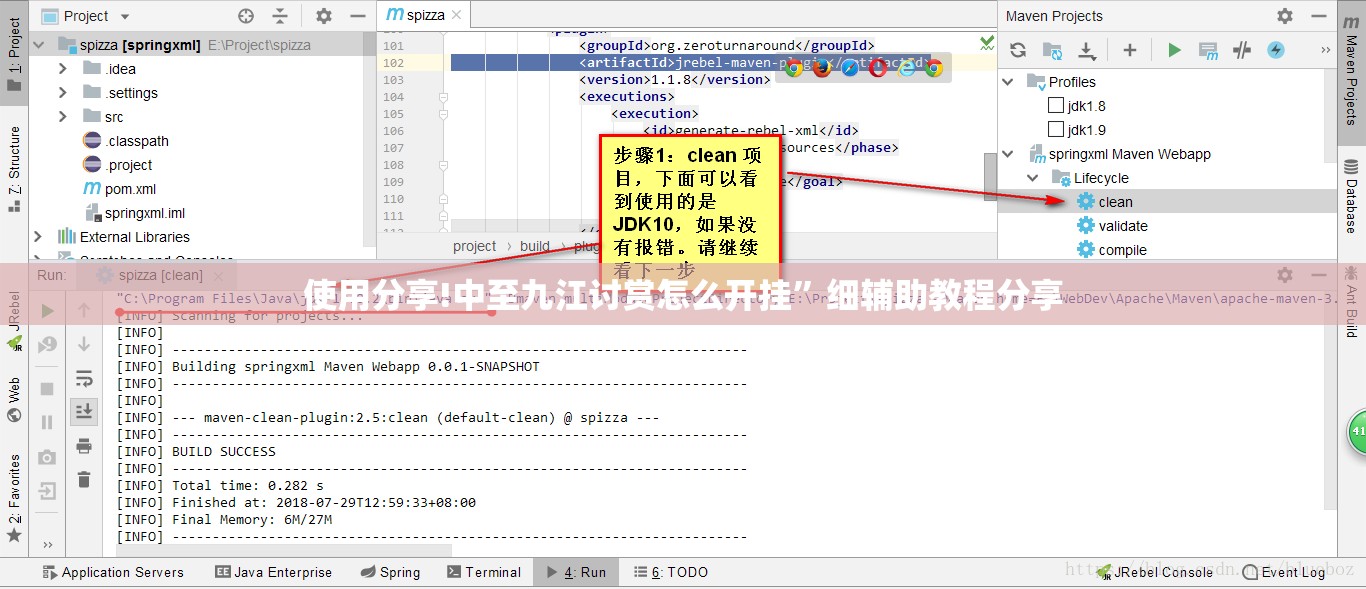1366x589 pixels.
Task: Toggle Maven offline mode icon
Action: coord(1242,50)
